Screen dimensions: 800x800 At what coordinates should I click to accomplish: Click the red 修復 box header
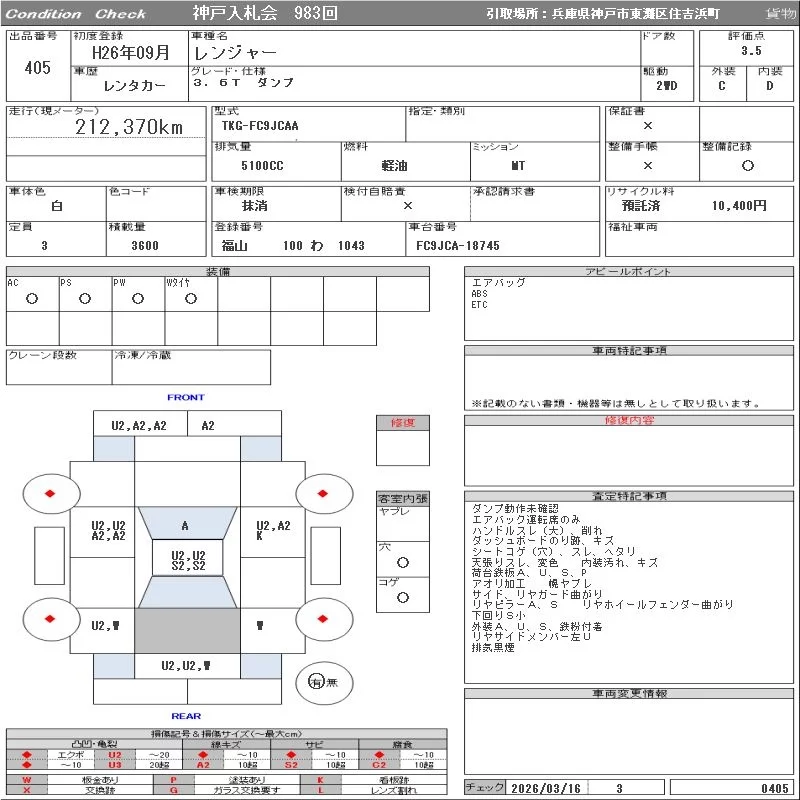pyautogui.click(x=402, y=423)
